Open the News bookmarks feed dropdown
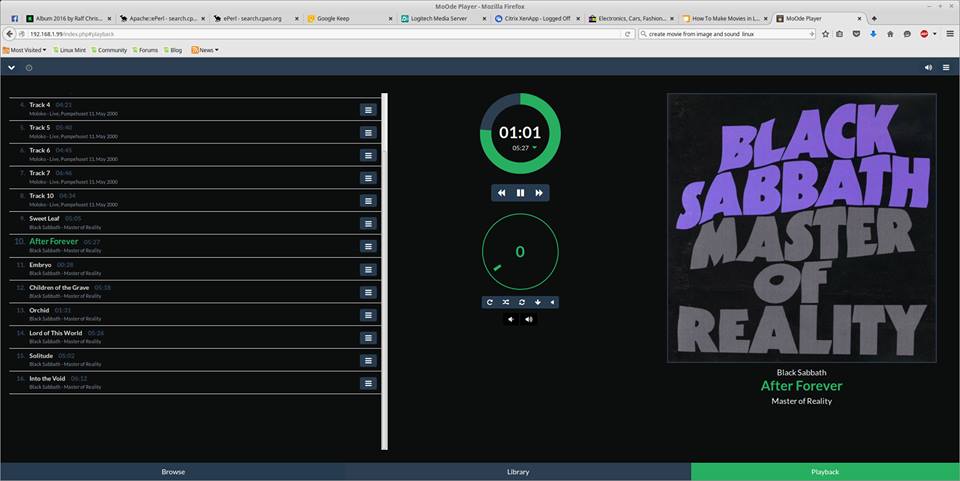This screenshot has width=960, height=481. point(204,50)
